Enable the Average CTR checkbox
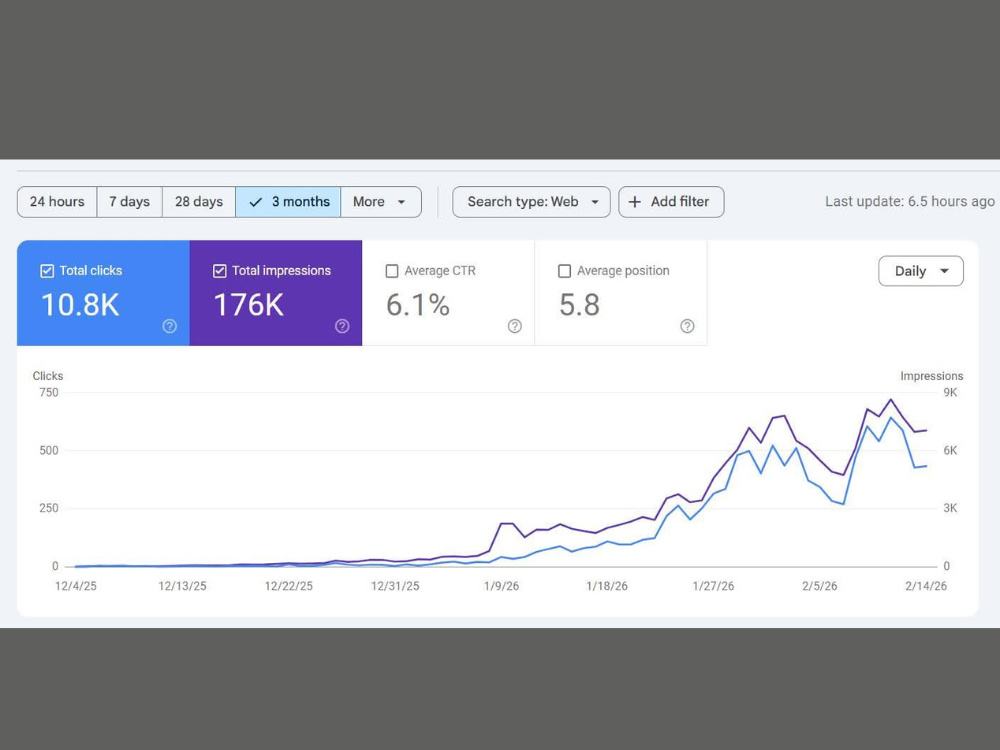Image resolution: width=1000 pixels, height=750 pixels. pos(392,271)
